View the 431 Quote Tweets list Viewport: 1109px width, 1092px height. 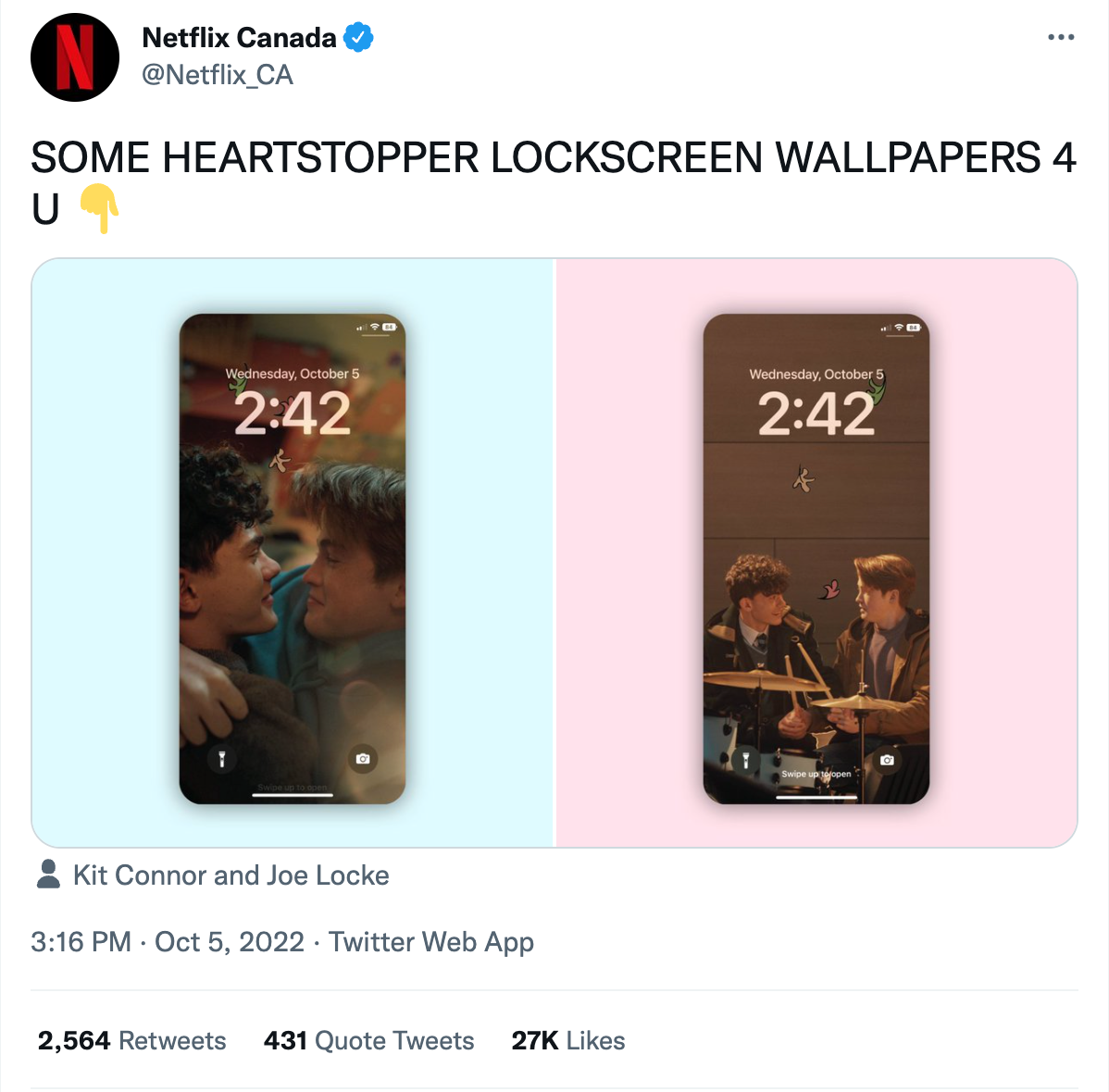pos(368,1041)
